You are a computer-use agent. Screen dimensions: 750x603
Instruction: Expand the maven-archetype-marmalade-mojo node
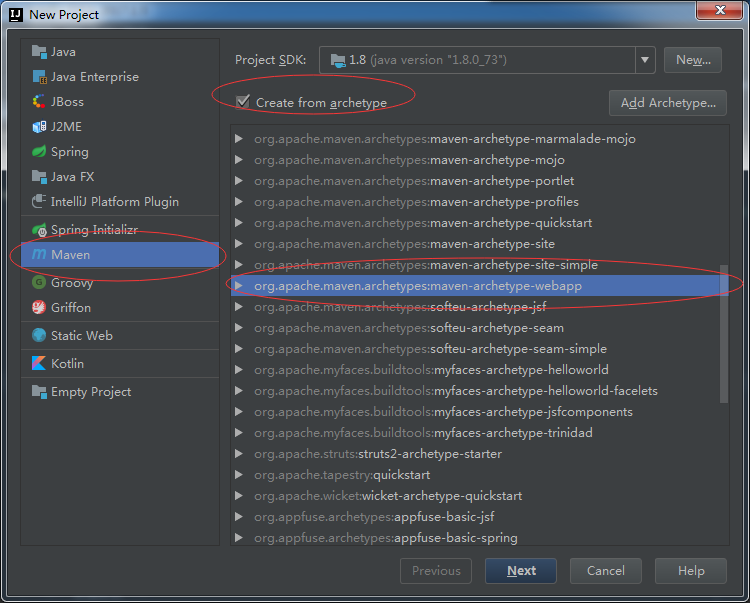coord(239,139)
